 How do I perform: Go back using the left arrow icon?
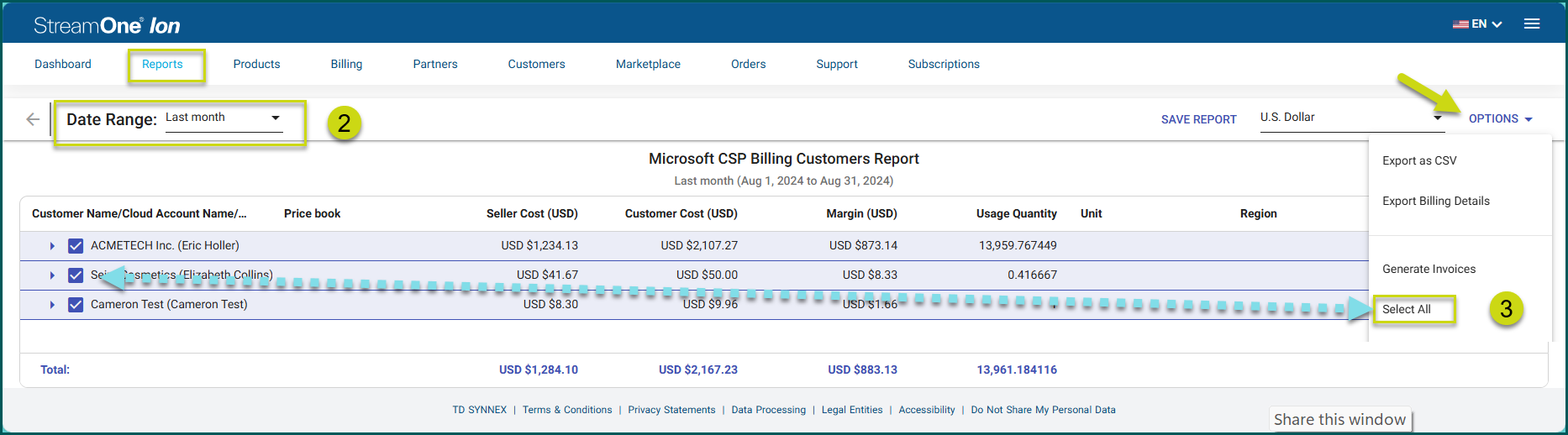click(33, 119)
